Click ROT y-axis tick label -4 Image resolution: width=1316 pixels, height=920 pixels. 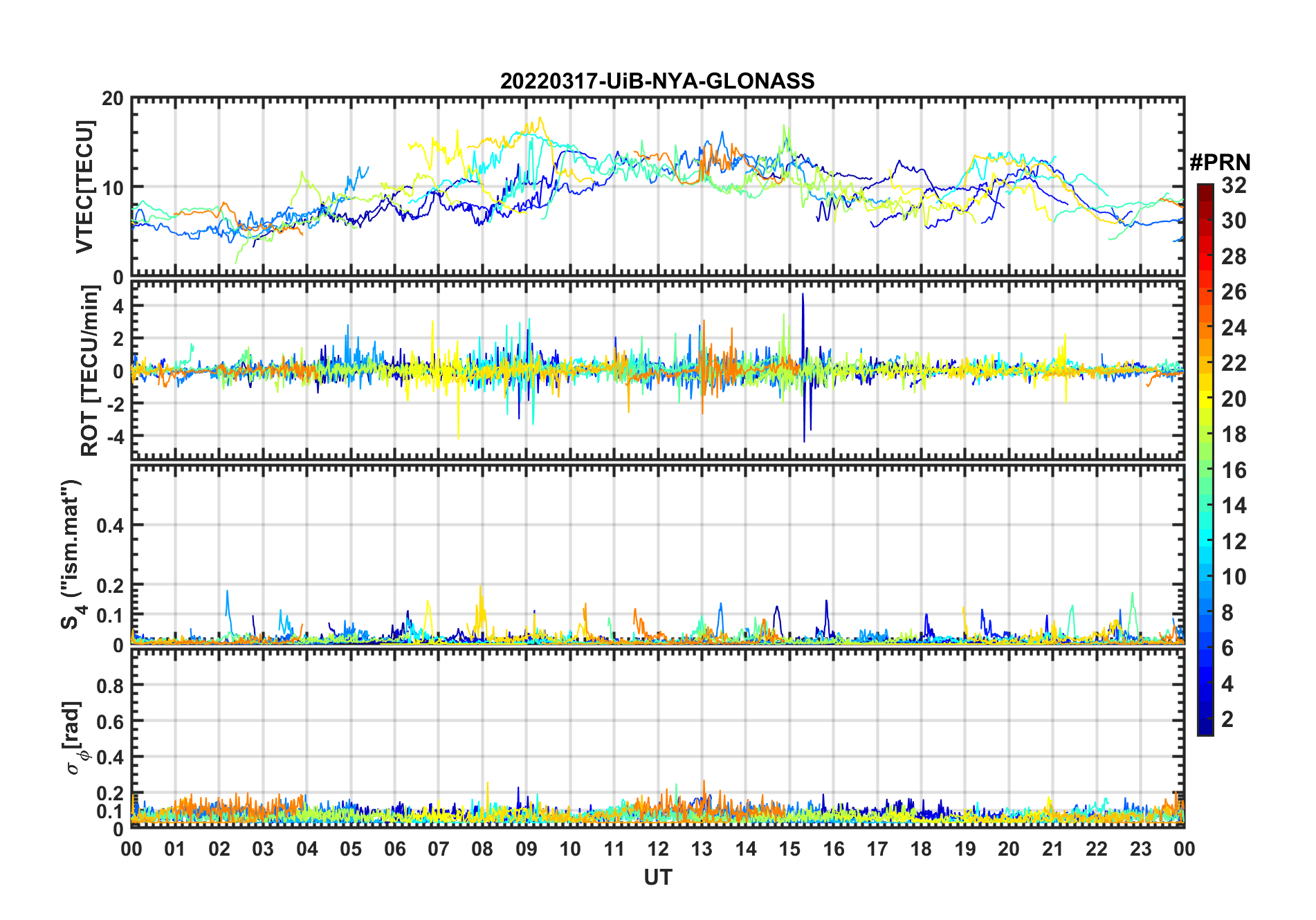point(116,436)
